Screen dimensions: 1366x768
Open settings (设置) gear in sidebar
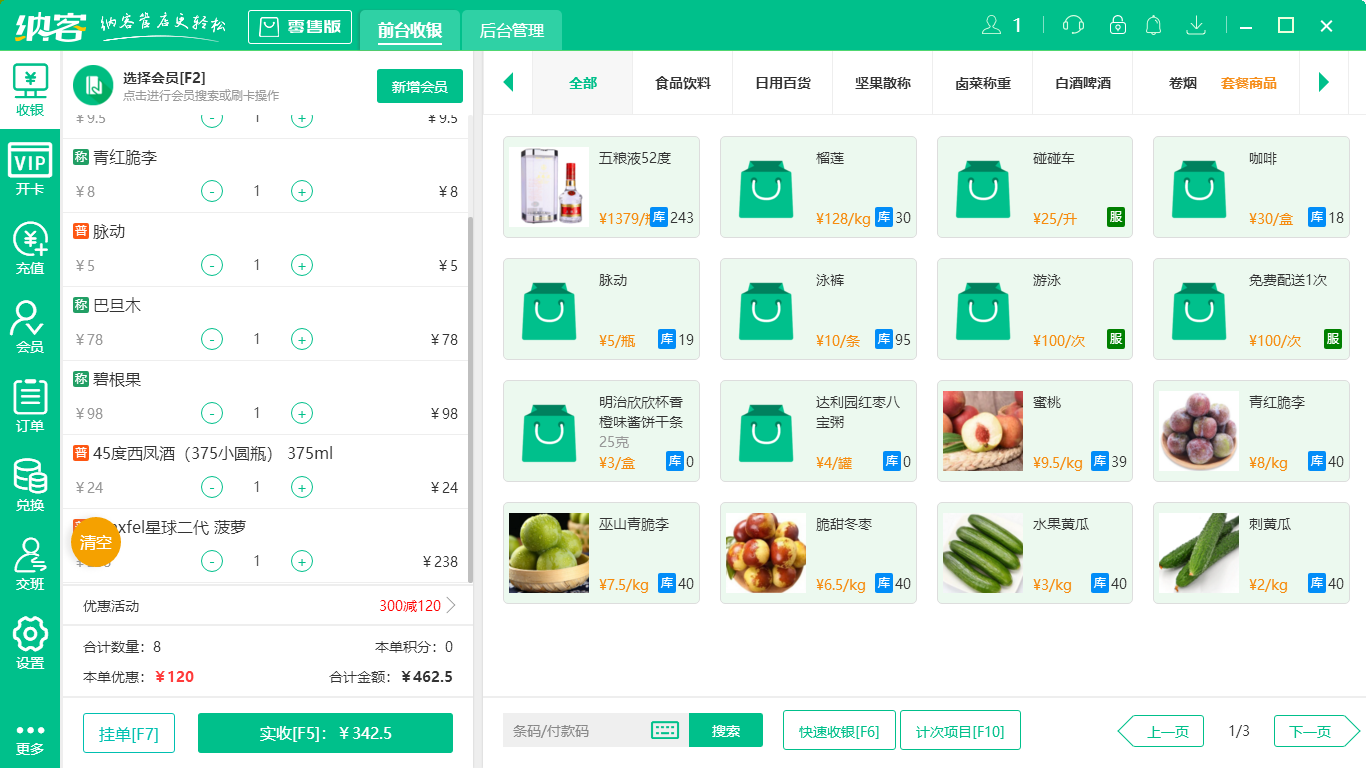(30, 643)
